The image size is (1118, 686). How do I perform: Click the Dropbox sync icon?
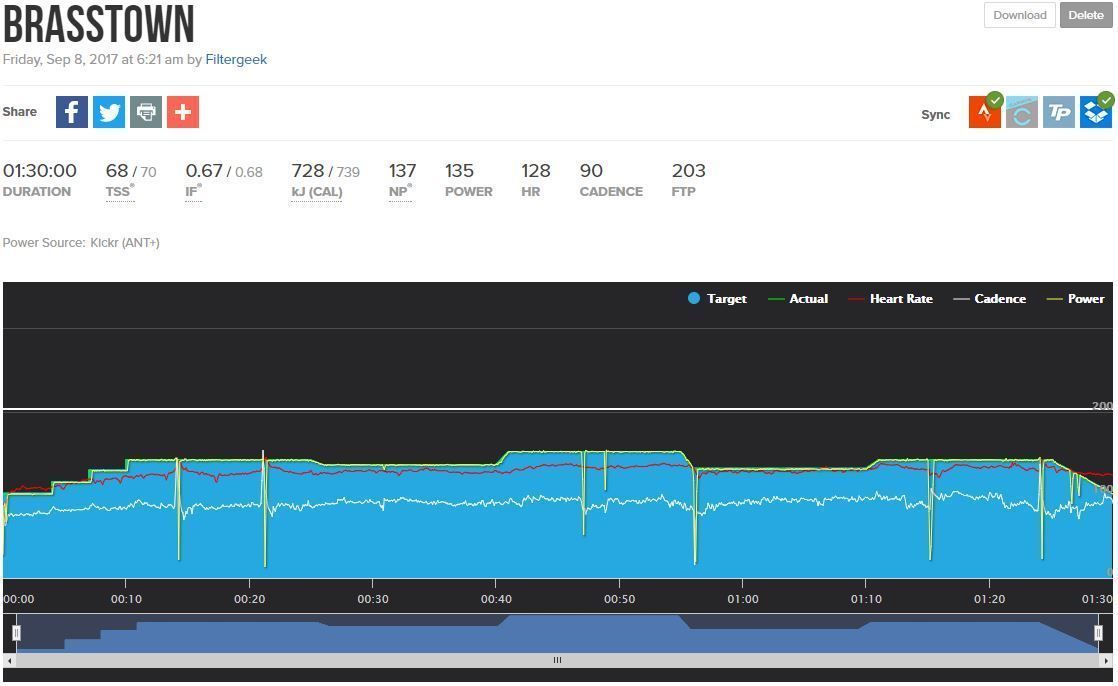click(x=1096, y=113)
